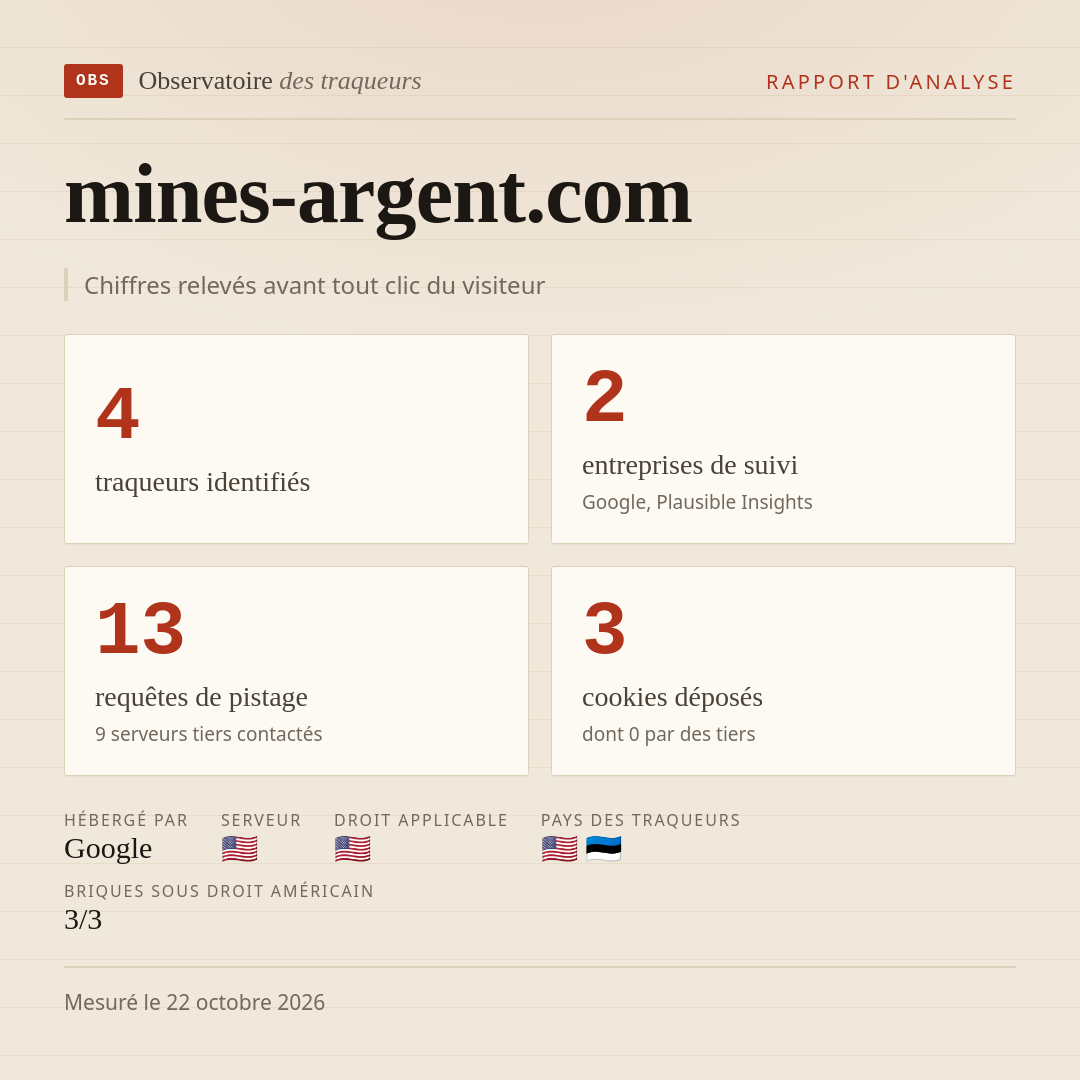Click the requêtes de pistage label
This screenshot has width=1080, height=1080.
coord(201,698)
